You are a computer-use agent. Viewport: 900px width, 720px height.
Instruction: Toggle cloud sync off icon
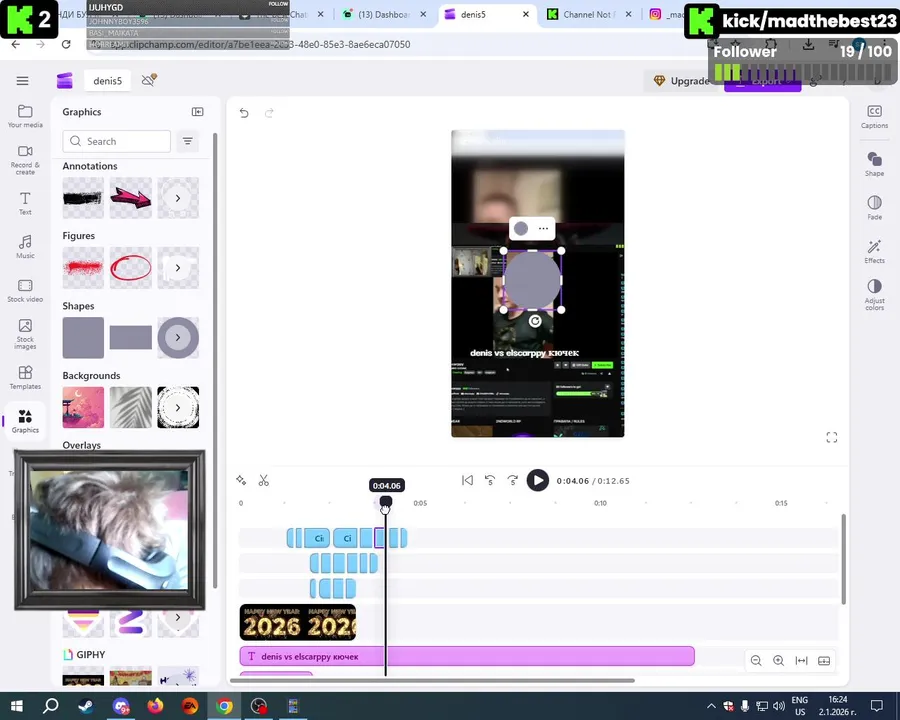(149, 80)
